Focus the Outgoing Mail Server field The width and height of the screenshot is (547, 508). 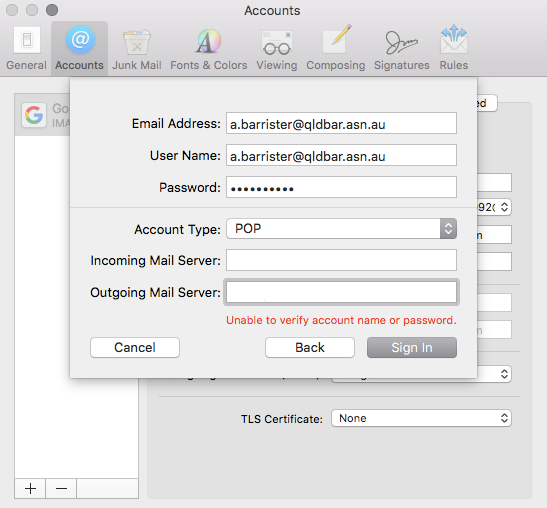[x=341, y=292]
